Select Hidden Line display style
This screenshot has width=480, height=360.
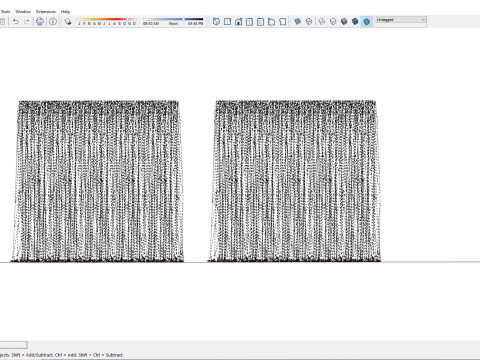(333, 22)
